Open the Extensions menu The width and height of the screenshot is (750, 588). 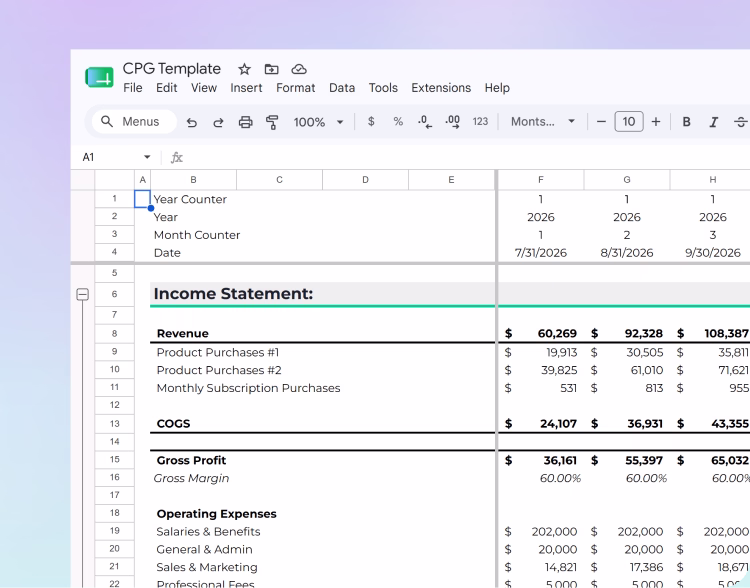click(x=441, y=88)
